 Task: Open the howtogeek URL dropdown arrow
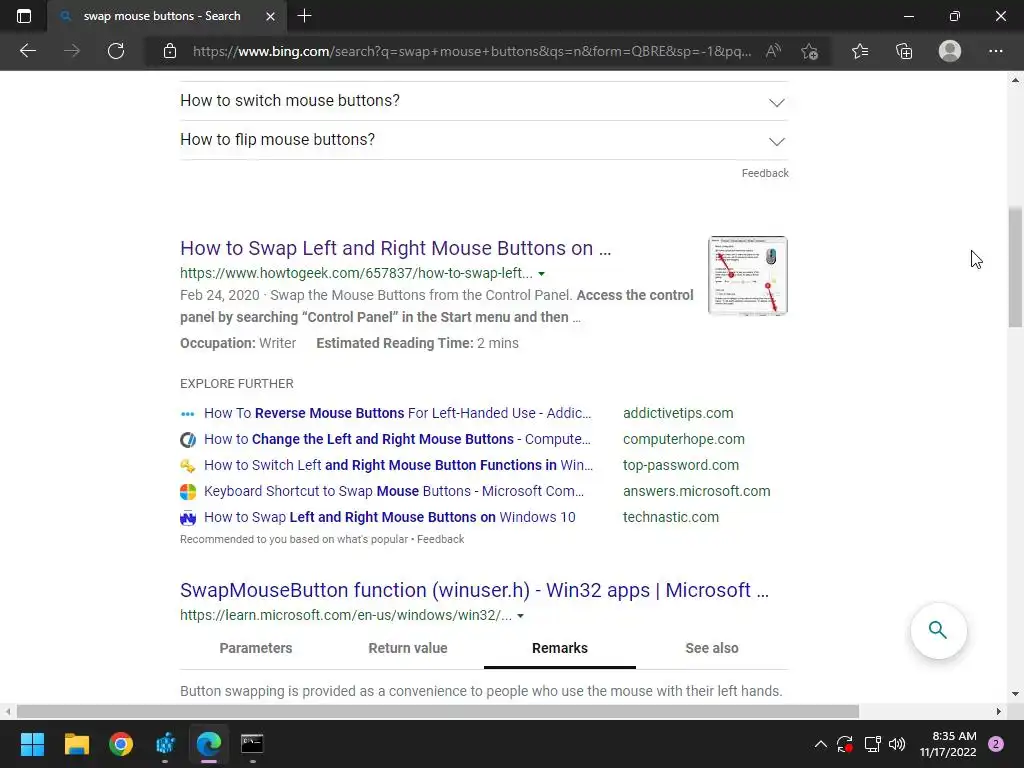[x=541, y=274]
